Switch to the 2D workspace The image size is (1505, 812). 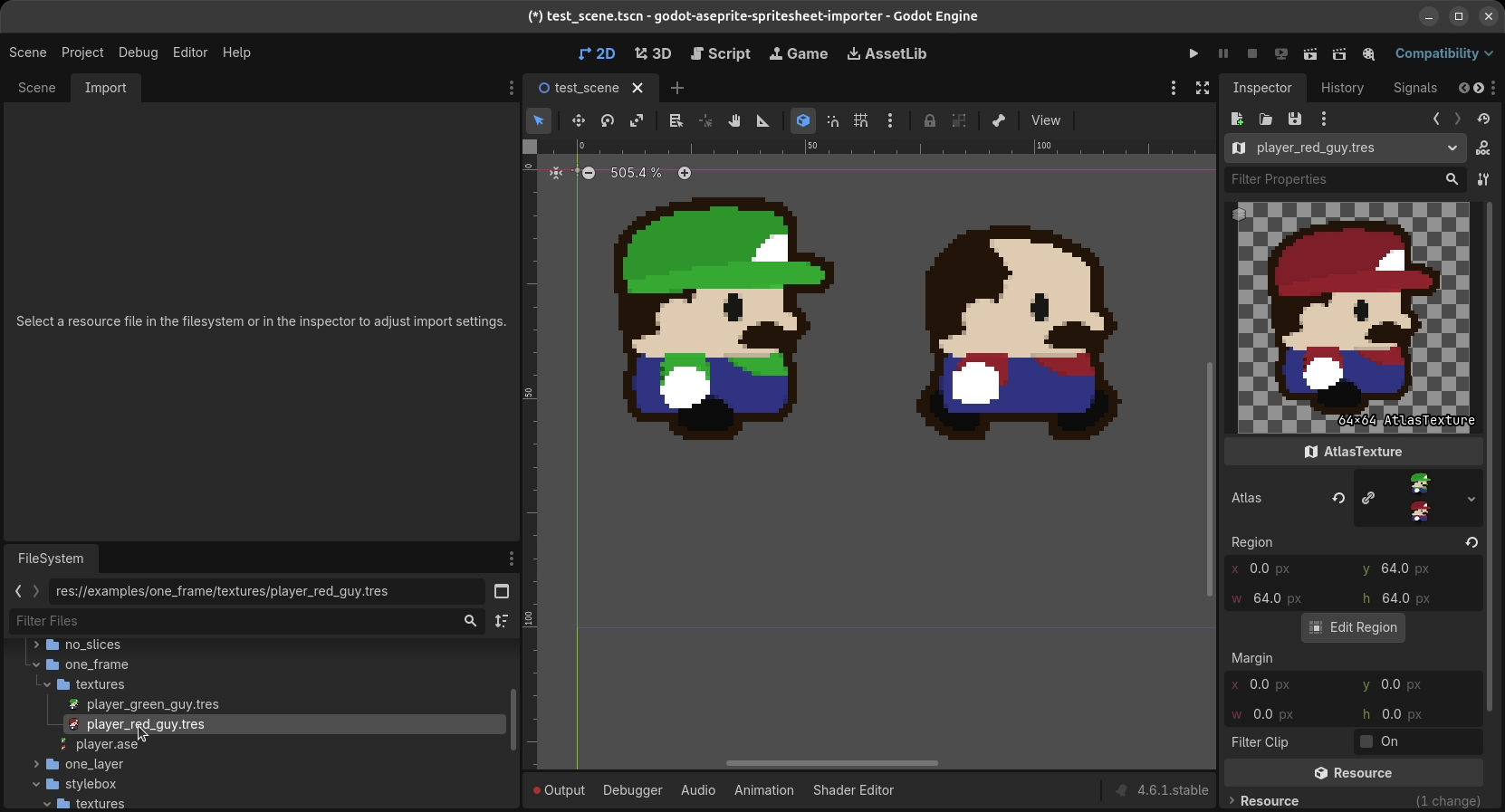tap(597, 53)
